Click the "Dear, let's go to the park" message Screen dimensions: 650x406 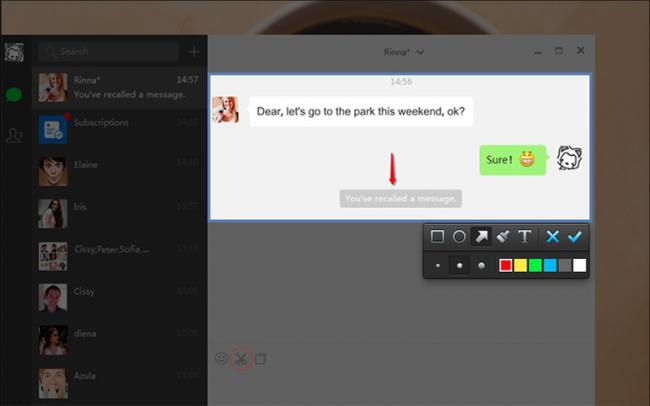361,111
